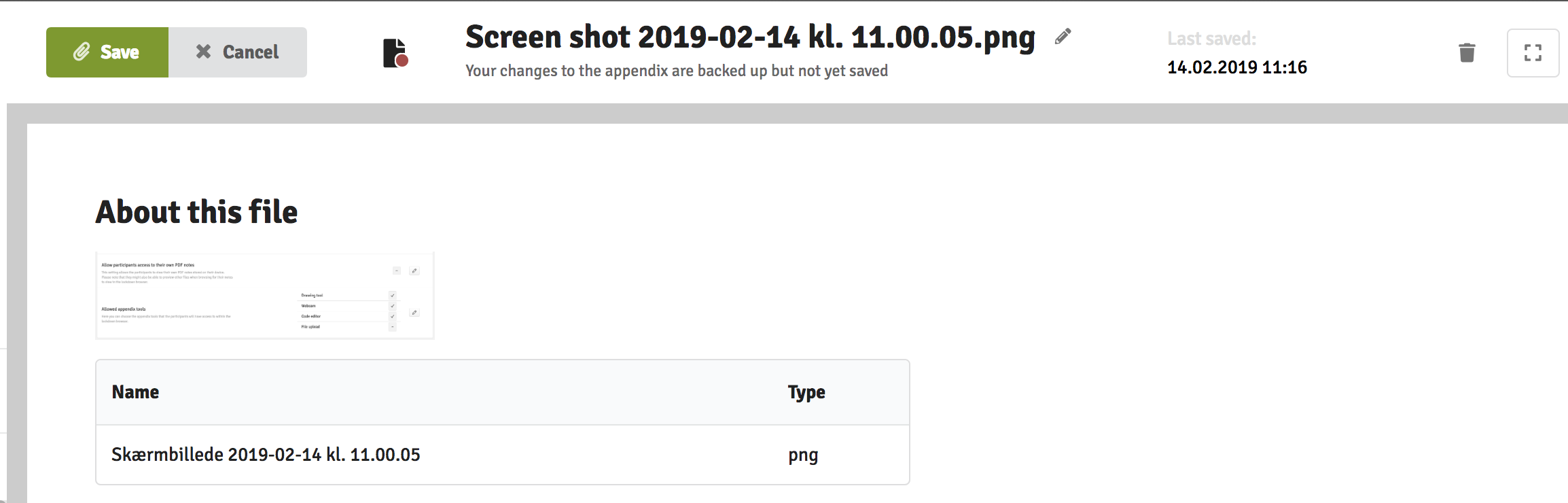Click the Type column header
The width and height of the screenshot is (1568, 503).
(806, 392)
